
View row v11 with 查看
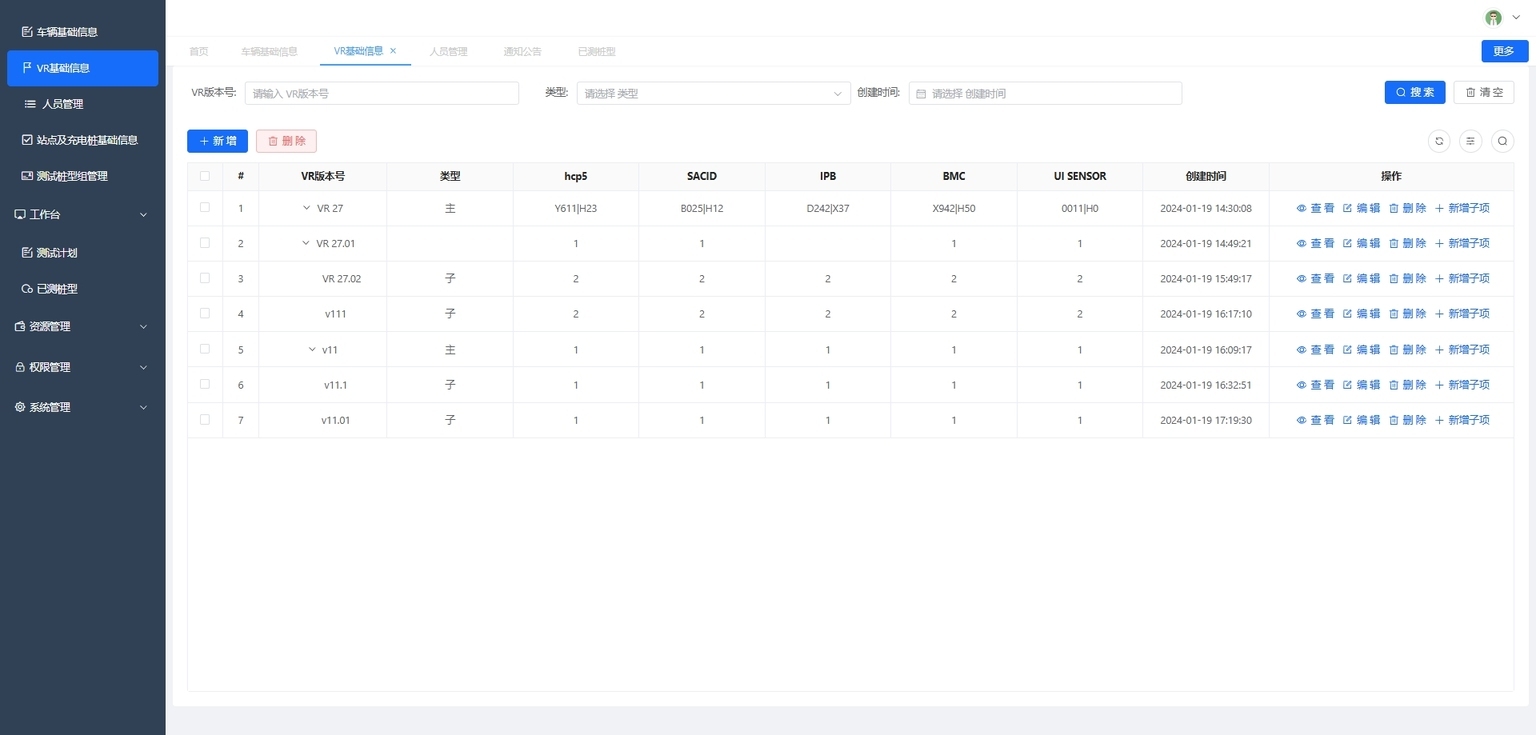pos(1316,349)
